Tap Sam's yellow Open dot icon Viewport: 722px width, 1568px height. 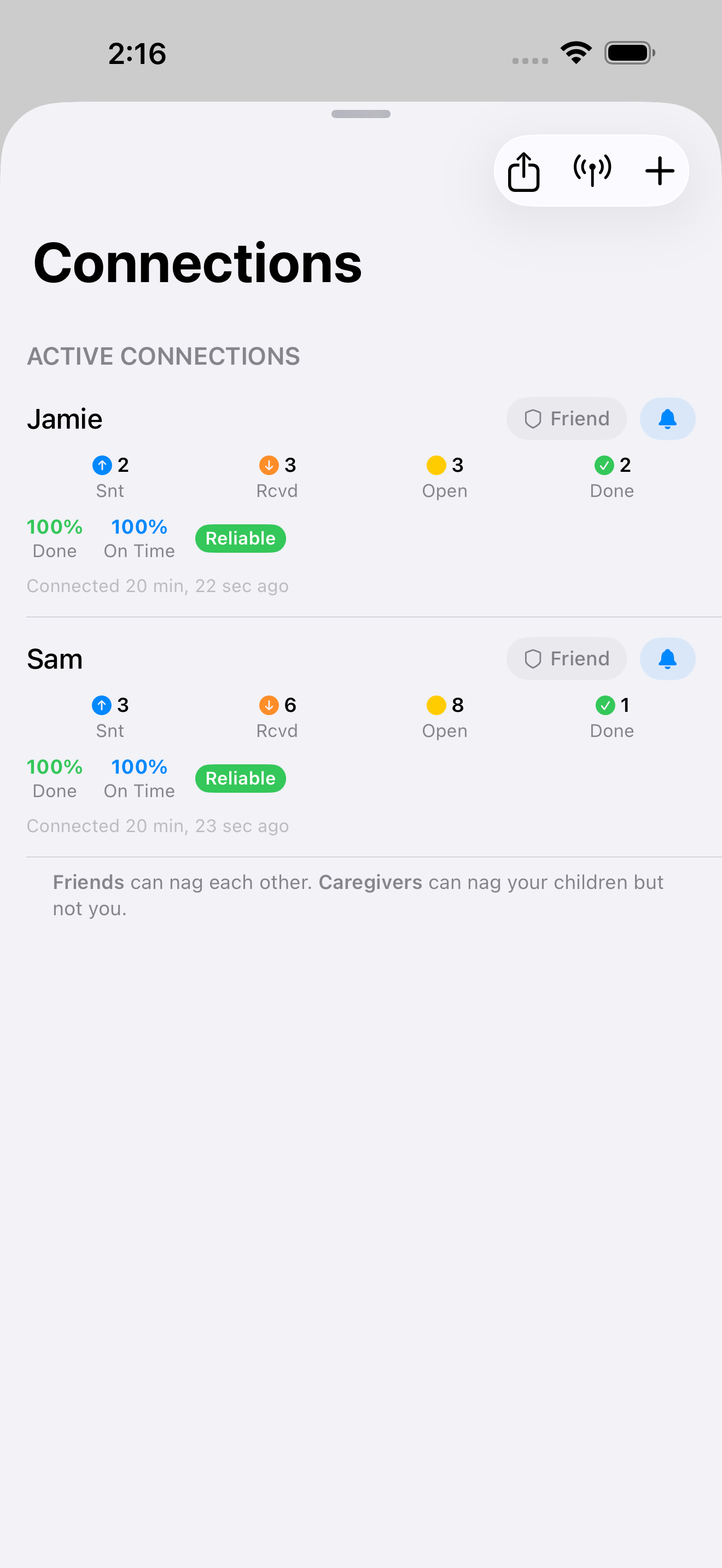pos(436,705)
